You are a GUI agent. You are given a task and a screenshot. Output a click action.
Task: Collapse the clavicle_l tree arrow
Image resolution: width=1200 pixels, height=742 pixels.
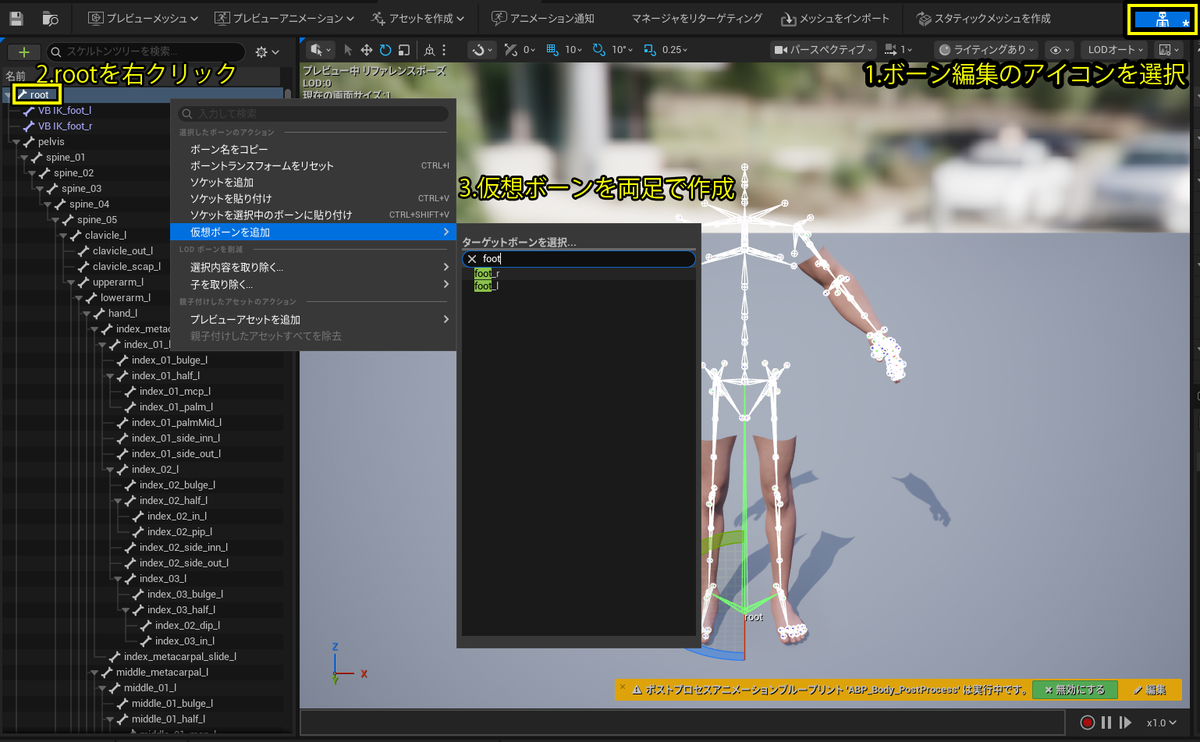point(62,236)
